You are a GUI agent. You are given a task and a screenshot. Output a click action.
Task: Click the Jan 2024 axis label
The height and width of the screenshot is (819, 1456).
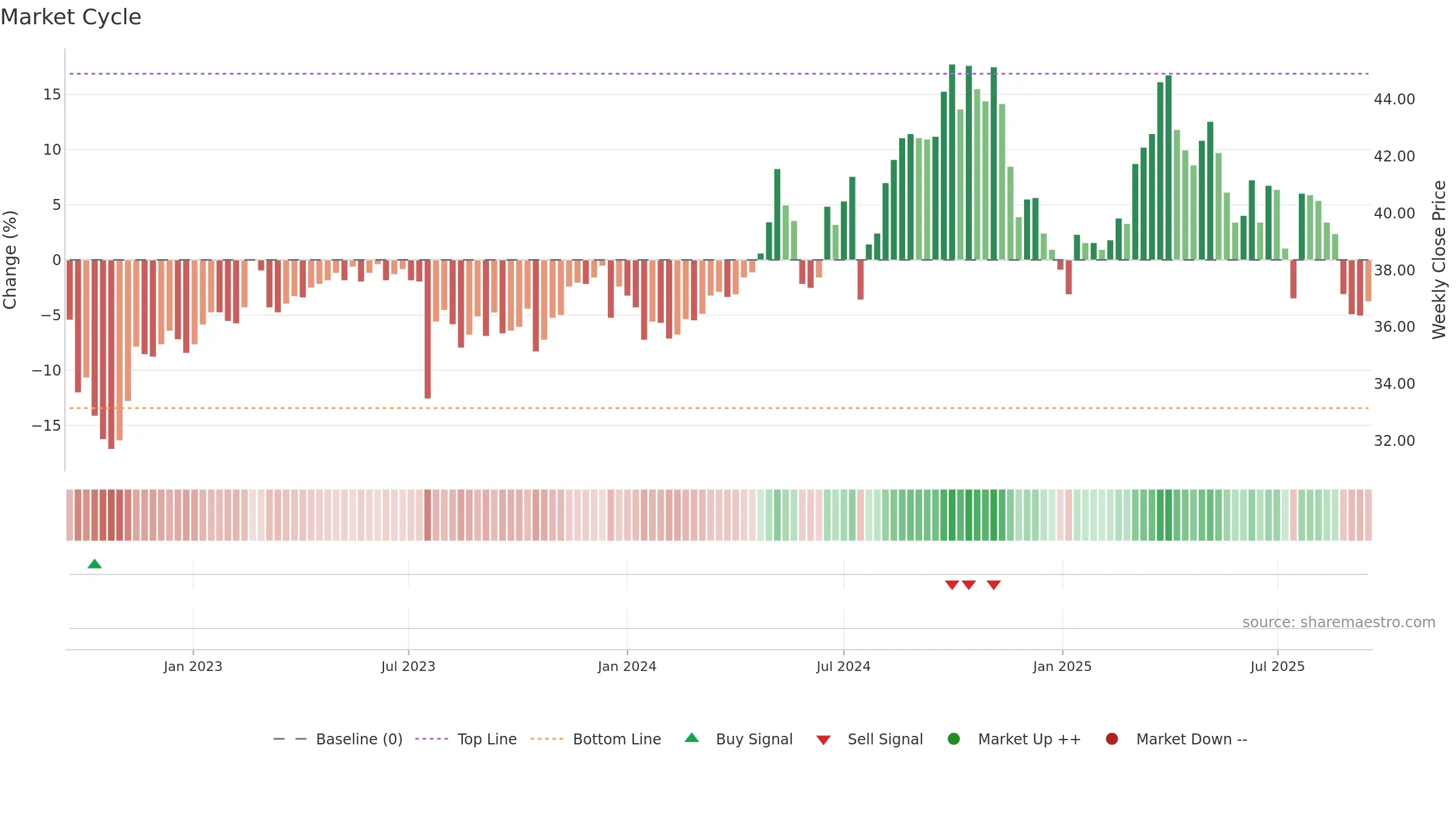tap(627, 667)
